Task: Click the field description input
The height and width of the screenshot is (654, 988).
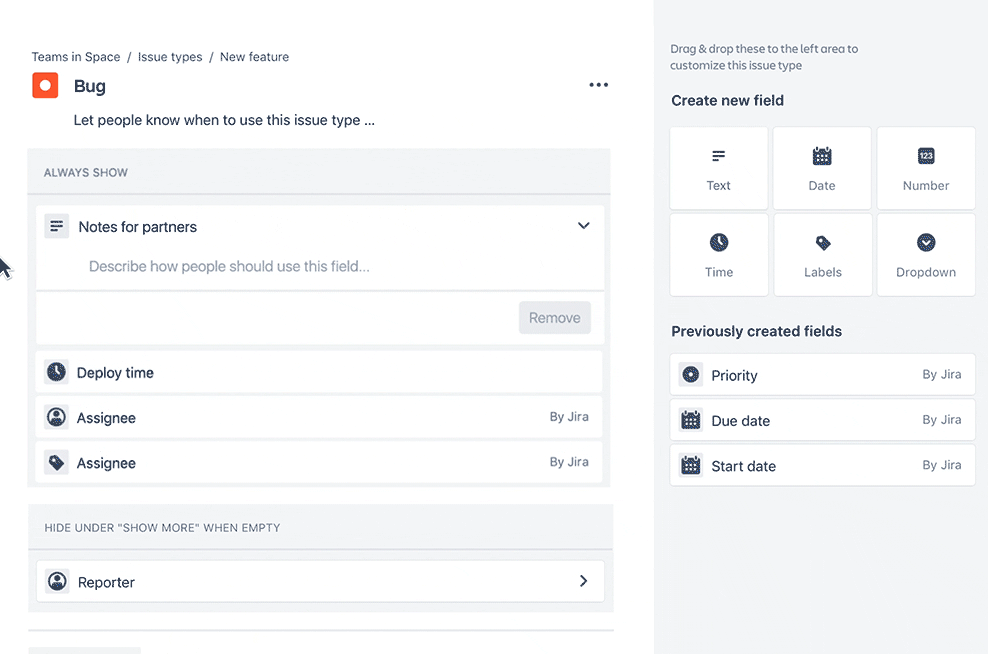Action: 230,267
